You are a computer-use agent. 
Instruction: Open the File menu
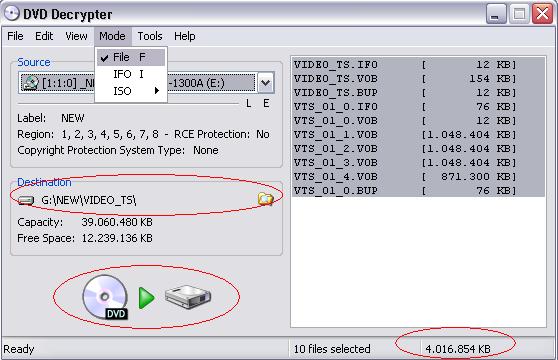click(15, 36)
